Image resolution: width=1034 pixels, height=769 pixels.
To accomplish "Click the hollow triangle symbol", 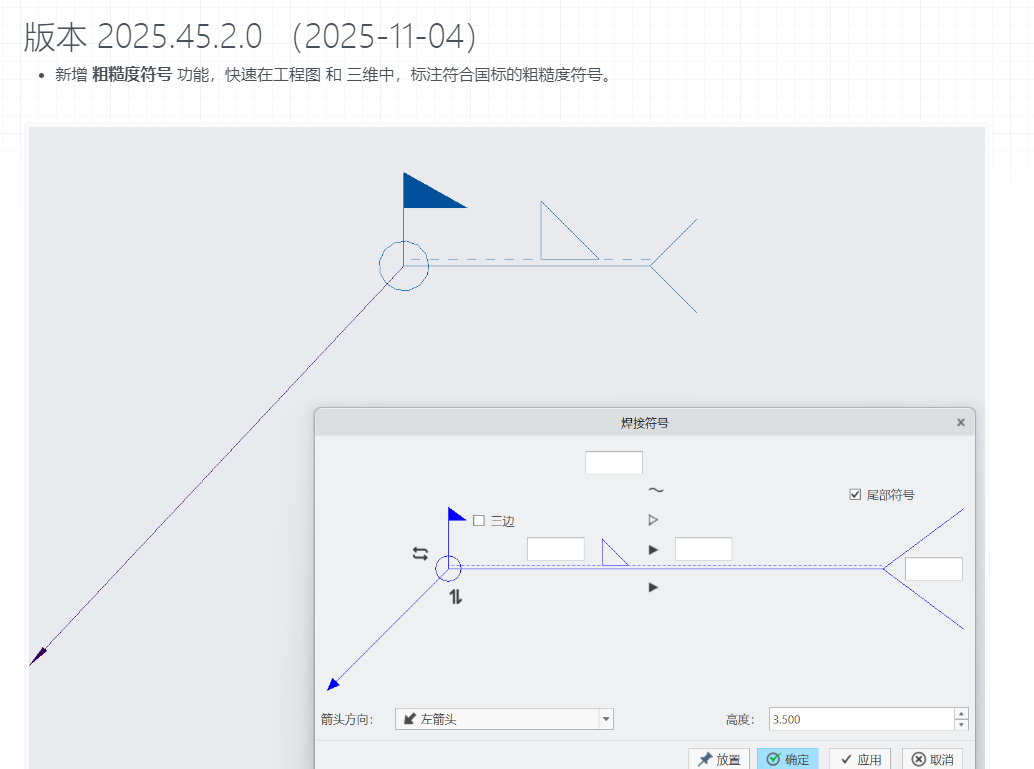I will coord(653,520).
